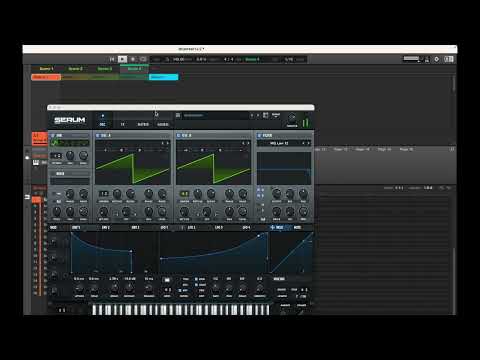Open the filter type dropdown MG Low 12
Viewport: 480px width, 360px height.
coord(279,143)
